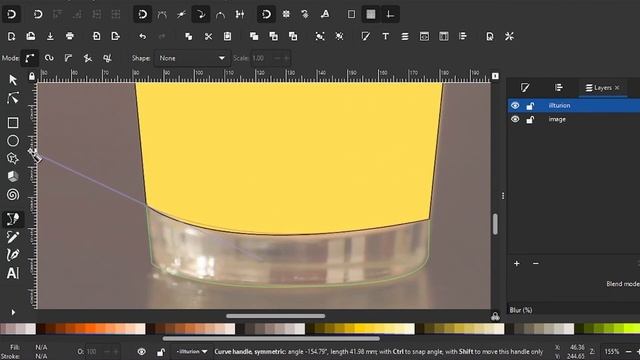
Task: Select the 3D box tool
Action: pyautogui.click(x=13, y=176)
